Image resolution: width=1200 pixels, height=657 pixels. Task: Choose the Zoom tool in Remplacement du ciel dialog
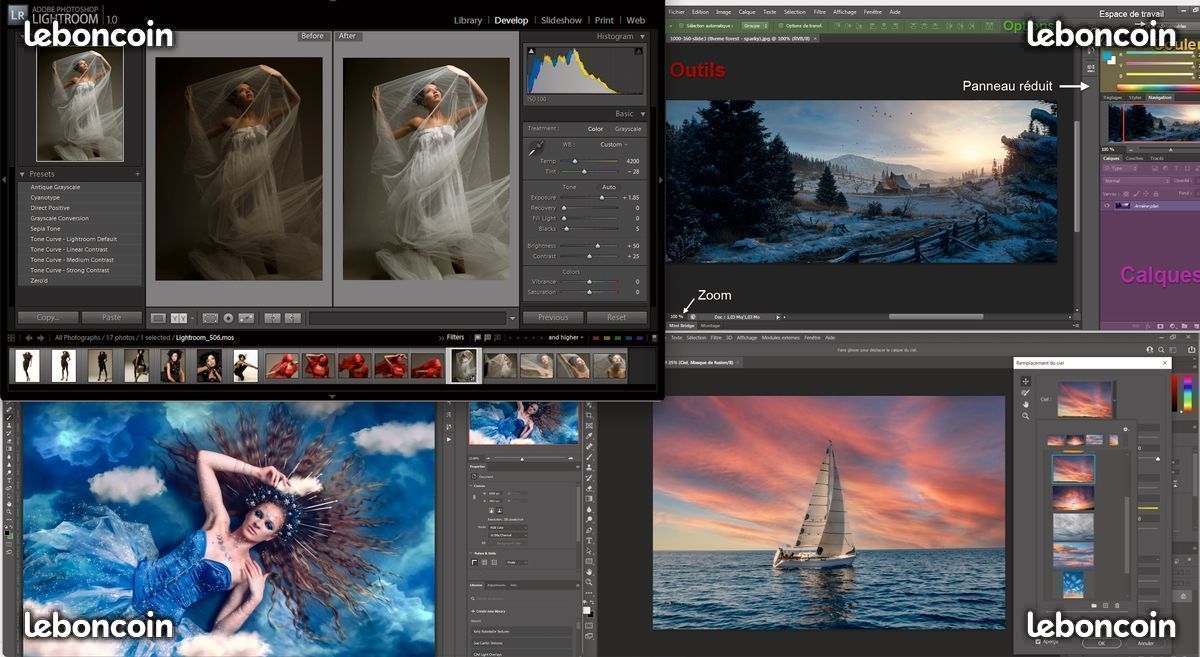(1025, 415)
